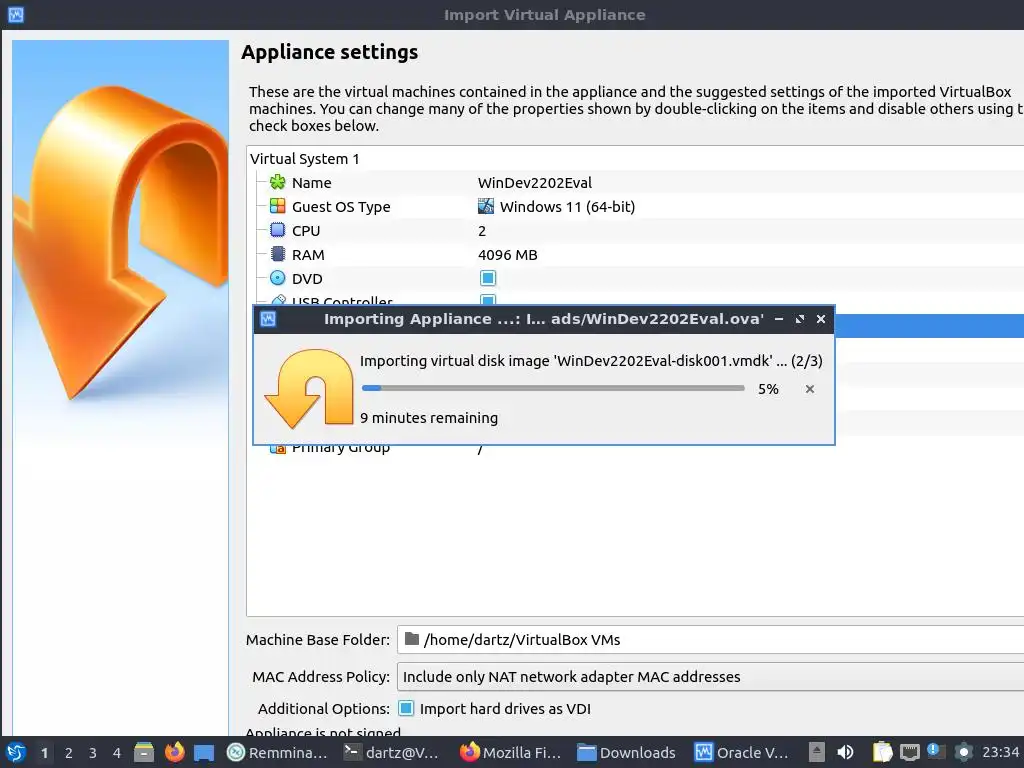Switch to workspace 3
Viewport: 1024px width, 768px height.
[x=93, y=752]
